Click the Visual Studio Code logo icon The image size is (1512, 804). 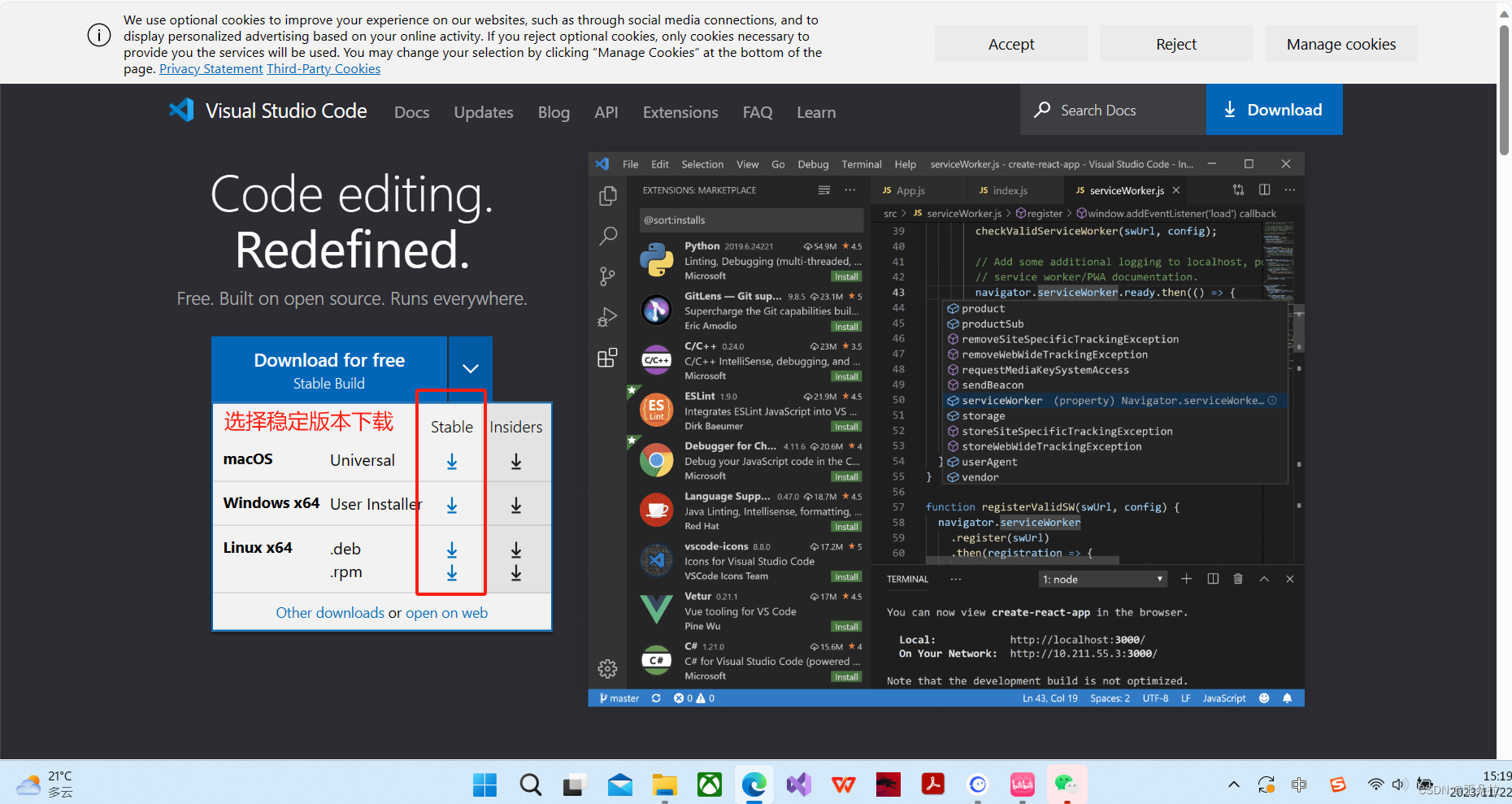point(181,110)
